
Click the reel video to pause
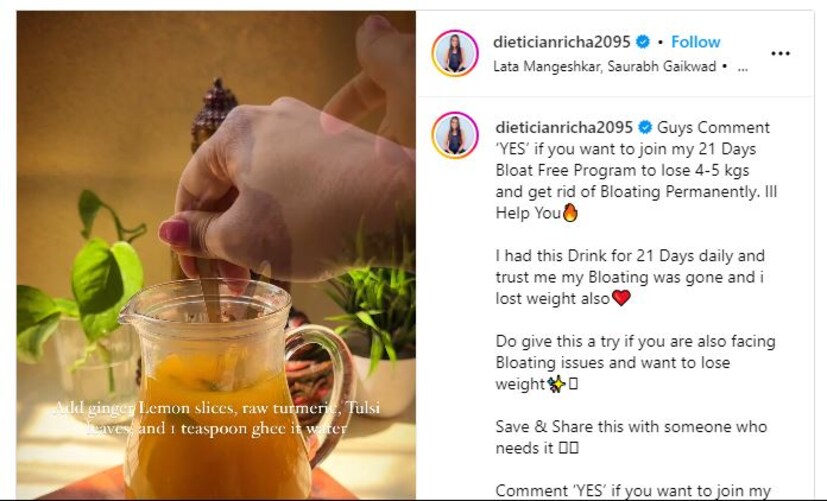[216, 255]
